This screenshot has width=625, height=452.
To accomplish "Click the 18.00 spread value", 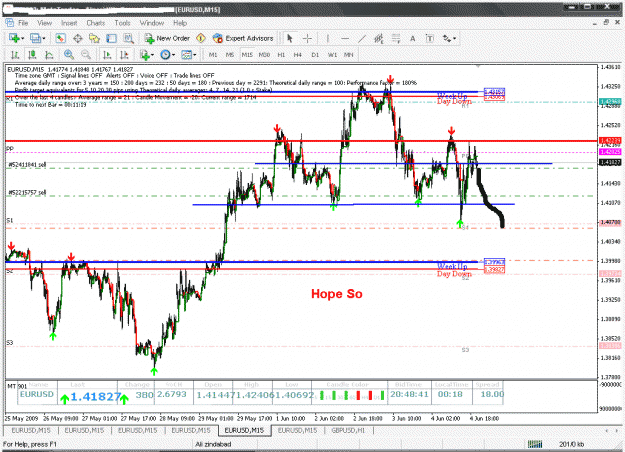I will (492, 394).
